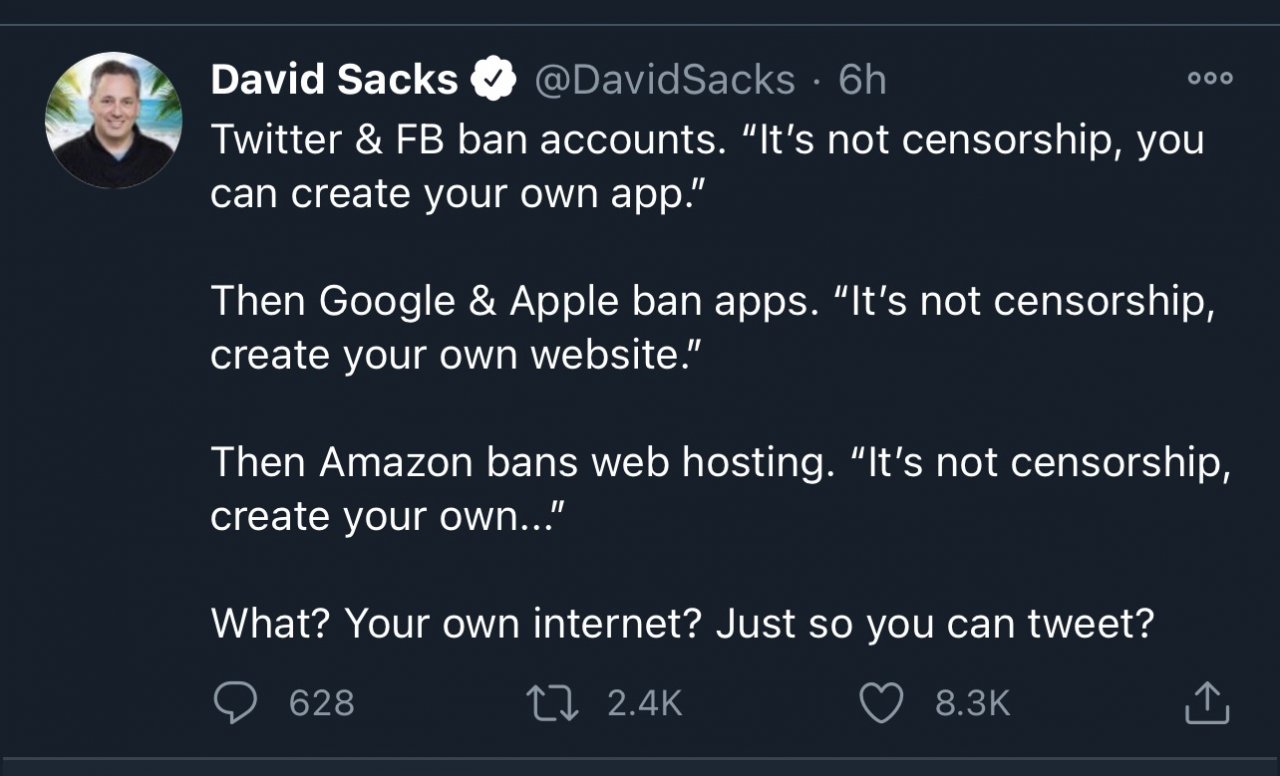Click the 2.4K retweets count
1280x776 pixels.
click(x=645, y=703)
